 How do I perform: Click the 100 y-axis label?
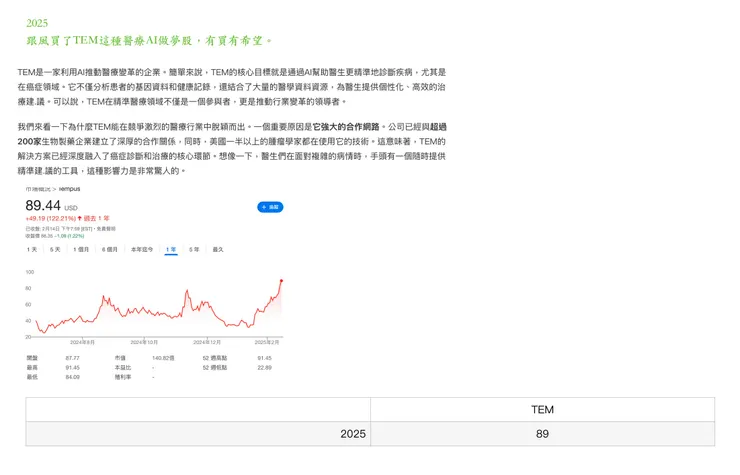tap(30, 272)
